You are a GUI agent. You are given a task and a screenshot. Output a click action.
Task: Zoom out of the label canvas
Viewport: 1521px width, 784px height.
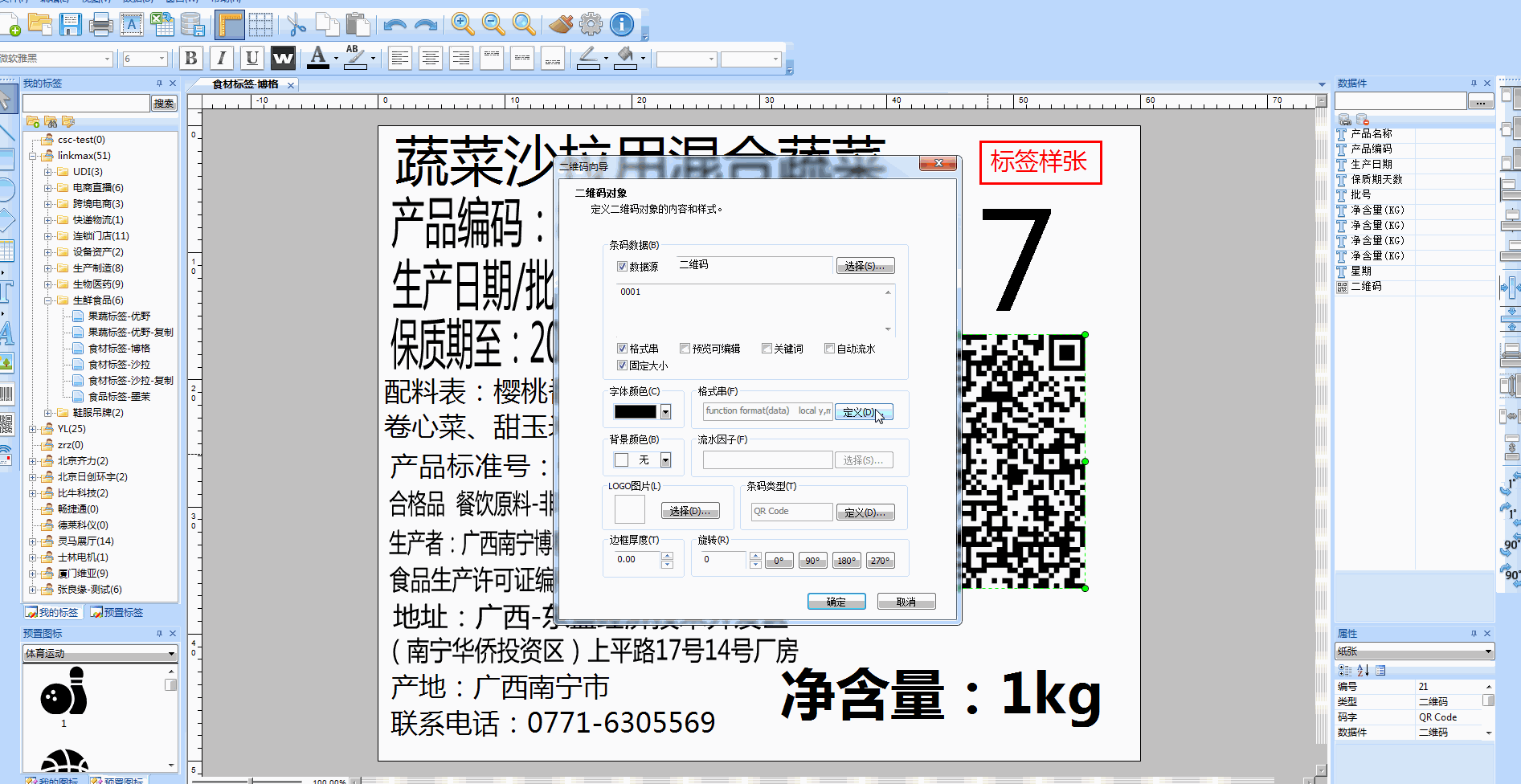tap(493, 24)
